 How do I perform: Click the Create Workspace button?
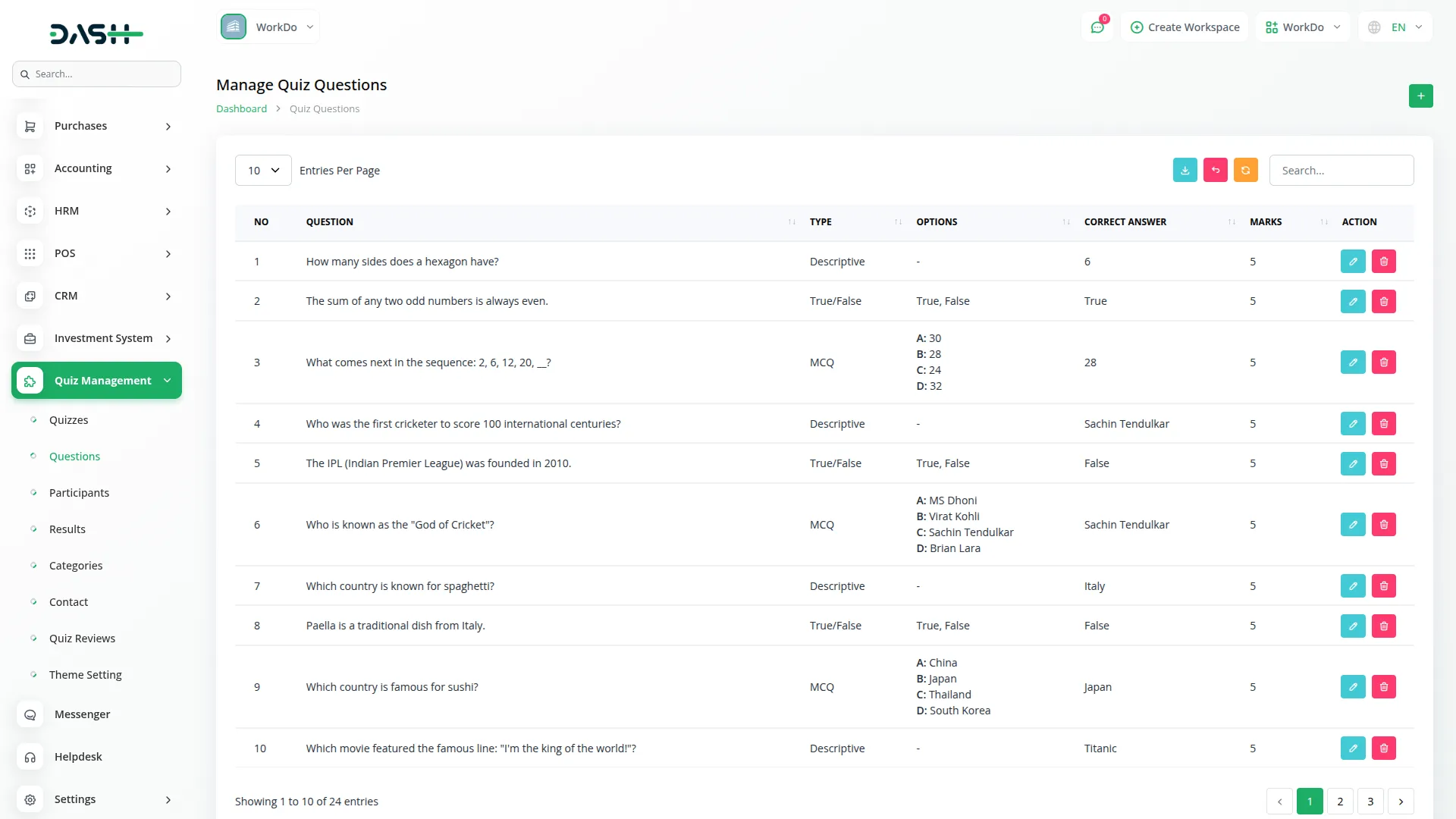click(x=1185, y=27)
